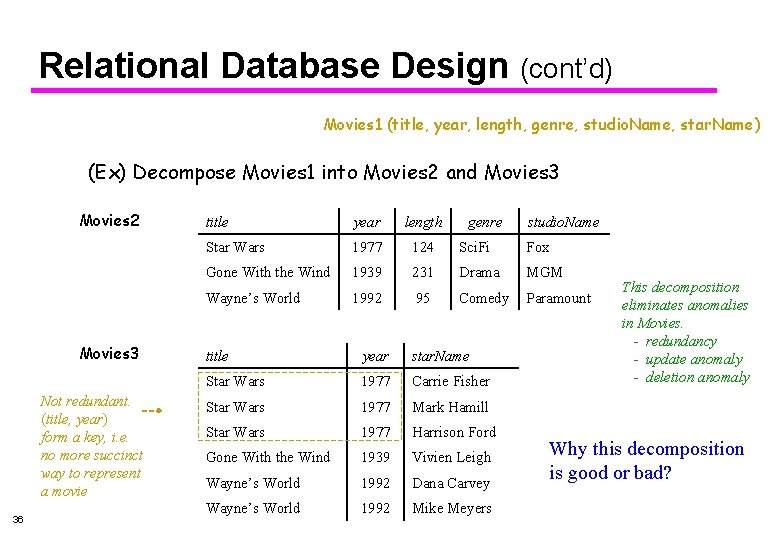Click 'Star Wars' in the Carrie Fisher row
This screenshot has height=540, width=780.
point(235,381)
